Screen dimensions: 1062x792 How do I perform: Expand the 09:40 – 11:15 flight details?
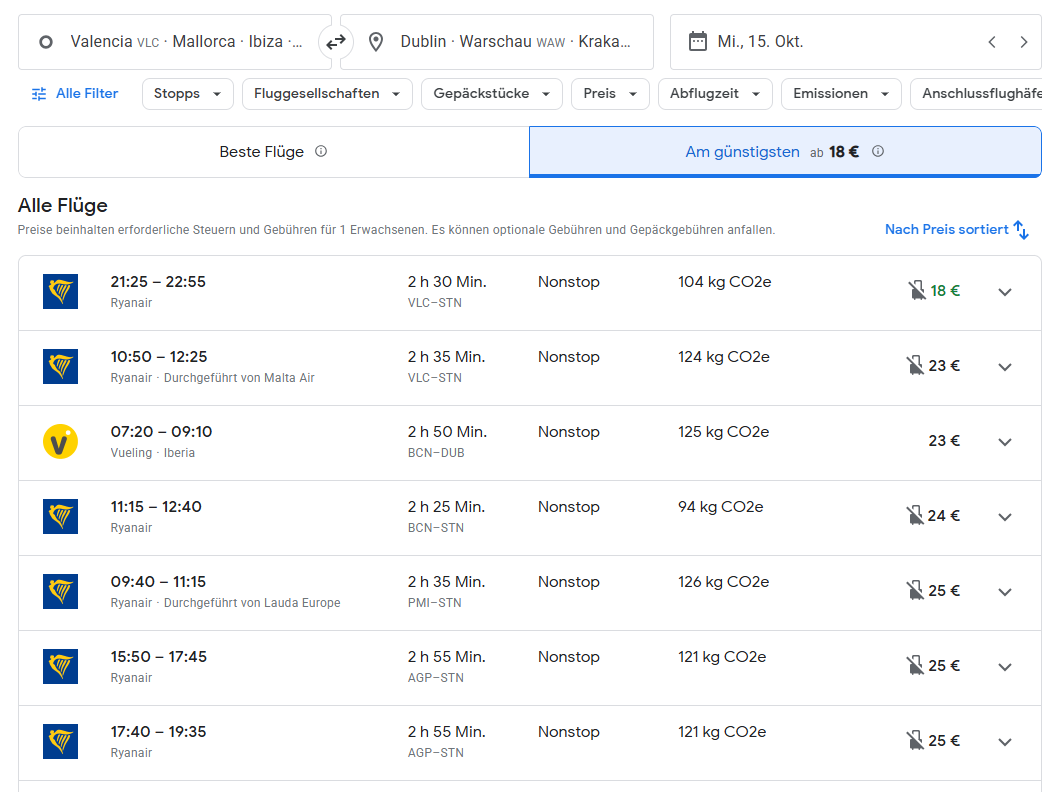(1005, 592)
